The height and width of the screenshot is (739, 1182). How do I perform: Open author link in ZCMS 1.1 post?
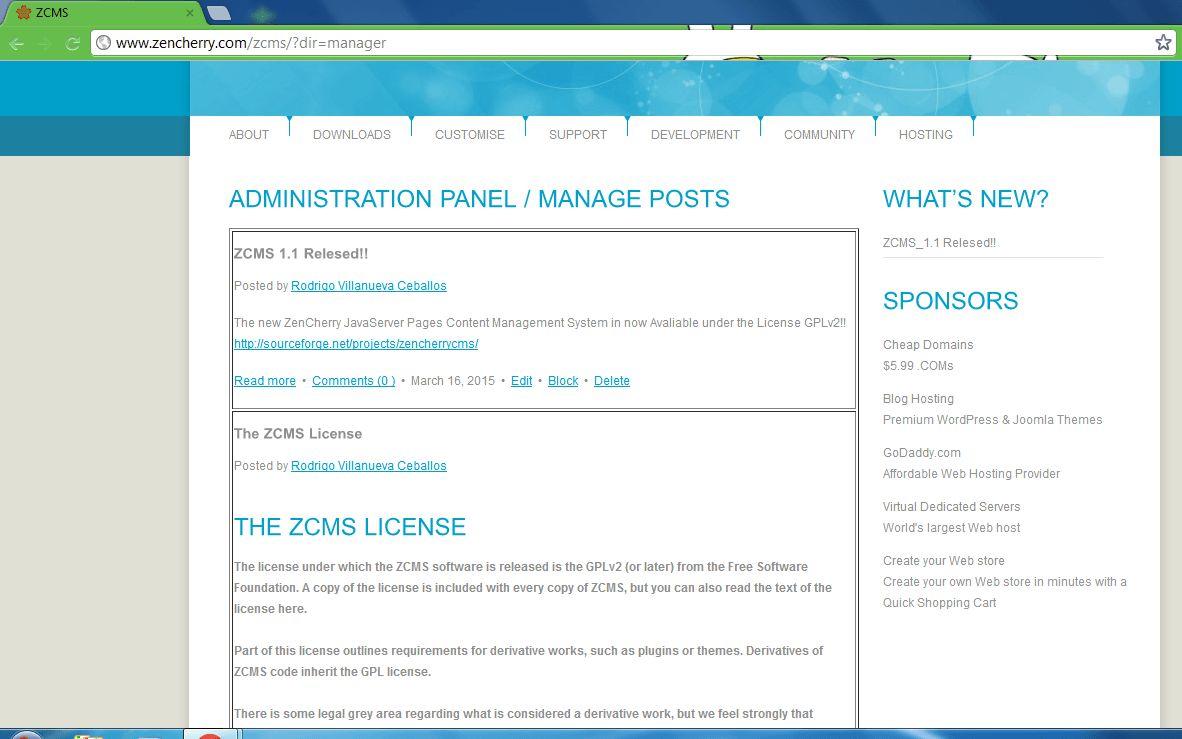tap(369, 286)
